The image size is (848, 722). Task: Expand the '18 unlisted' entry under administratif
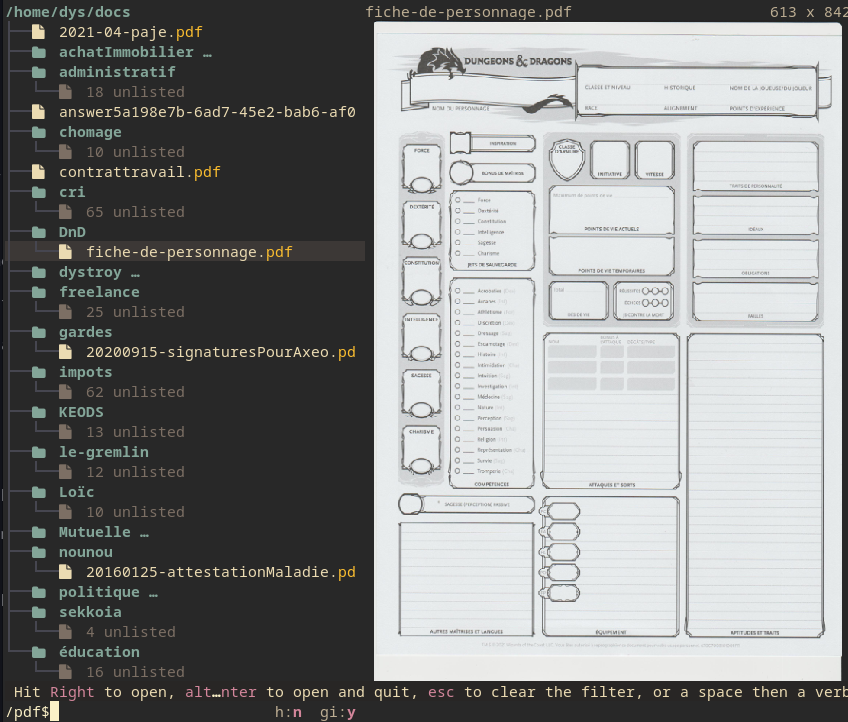coord(135,92)
